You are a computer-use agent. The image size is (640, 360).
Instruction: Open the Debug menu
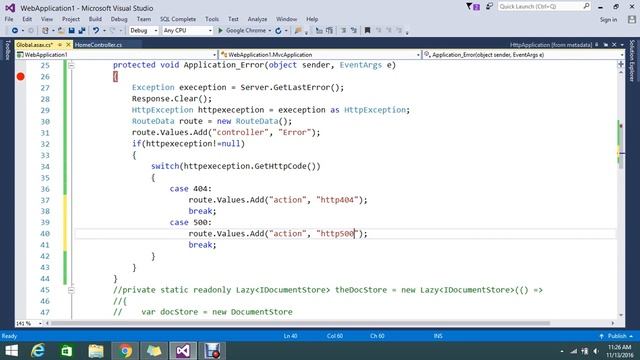[119, 19]
